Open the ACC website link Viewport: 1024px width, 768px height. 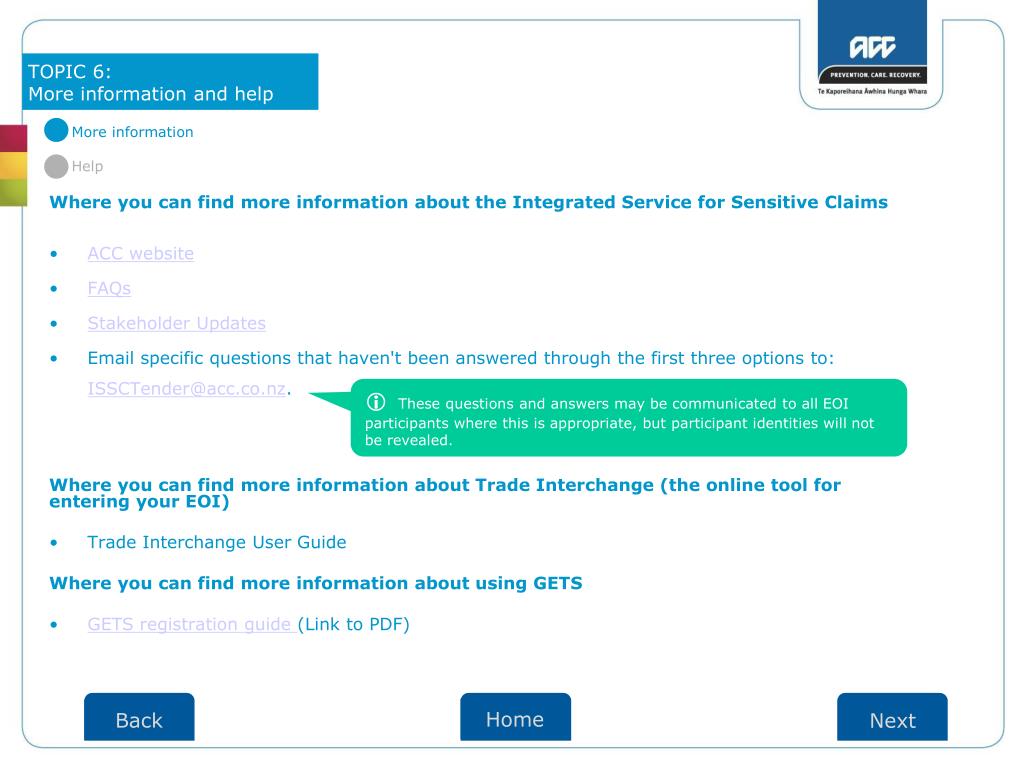point(140,253)
